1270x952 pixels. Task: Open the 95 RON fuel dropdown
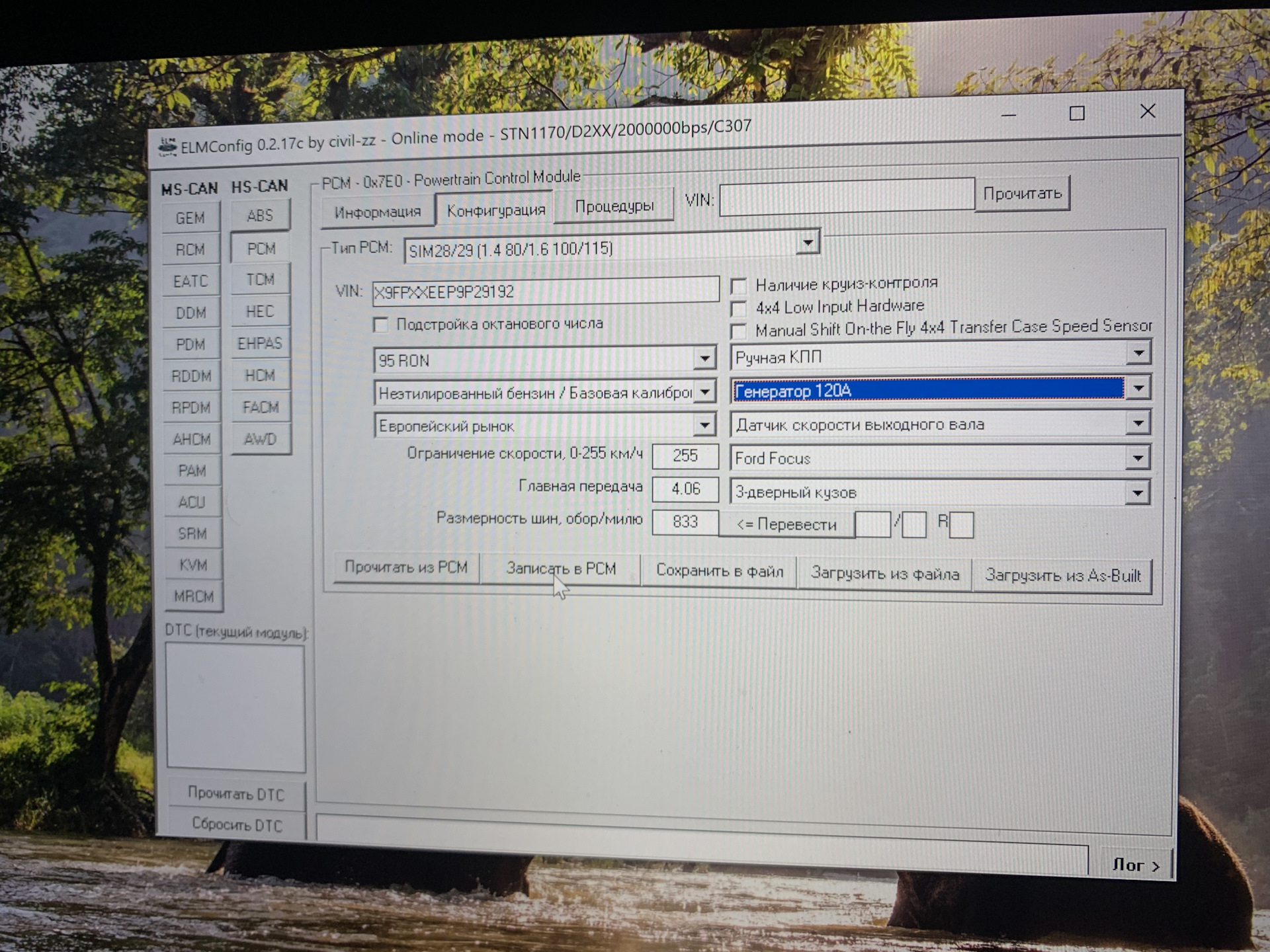click(x=705, y=359)
